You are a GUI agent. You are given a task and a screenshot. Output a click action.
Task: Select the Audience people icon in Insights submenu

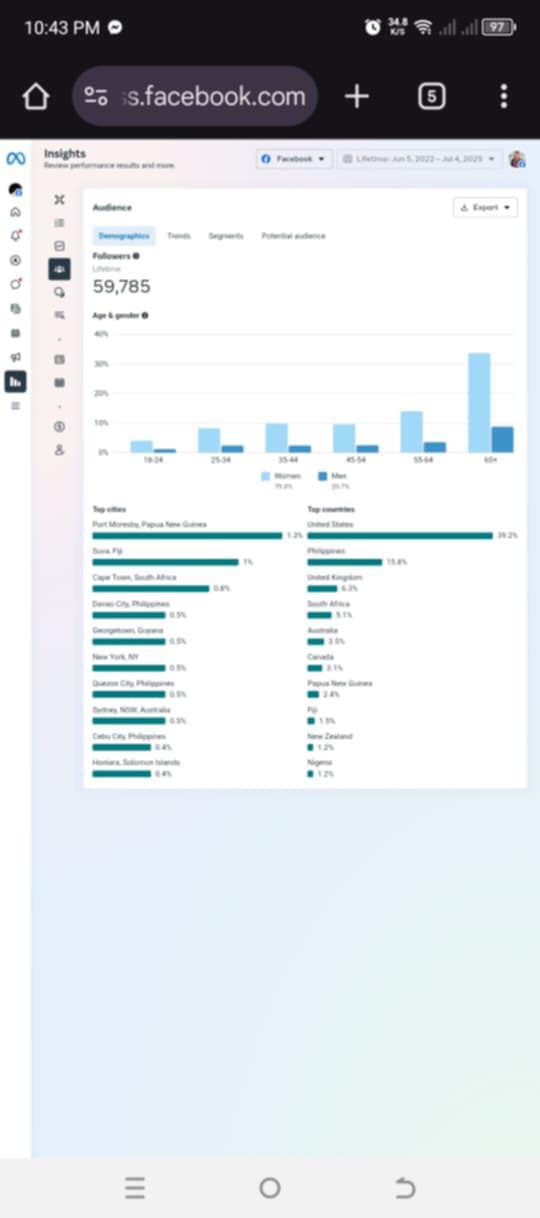[59, 269]
